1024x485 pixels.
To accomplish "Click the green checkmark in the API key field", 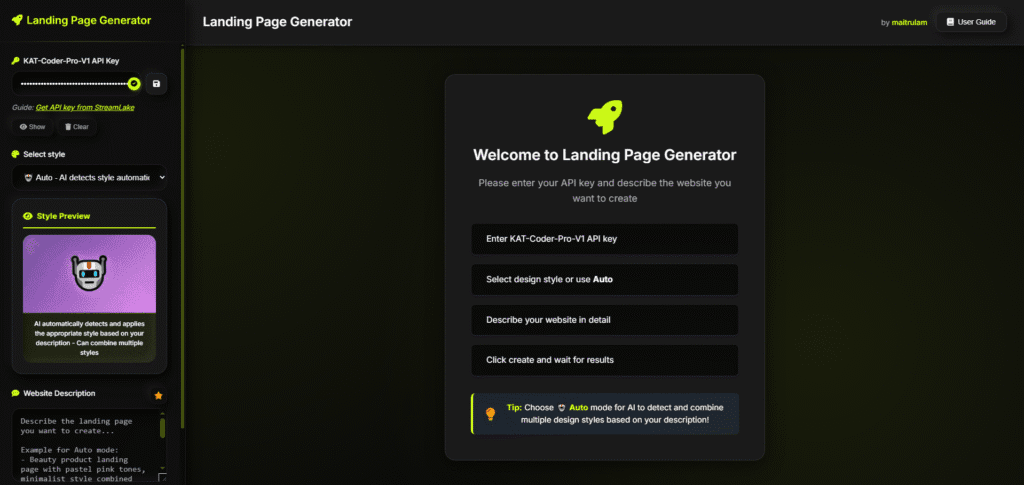I will (134, 84).
